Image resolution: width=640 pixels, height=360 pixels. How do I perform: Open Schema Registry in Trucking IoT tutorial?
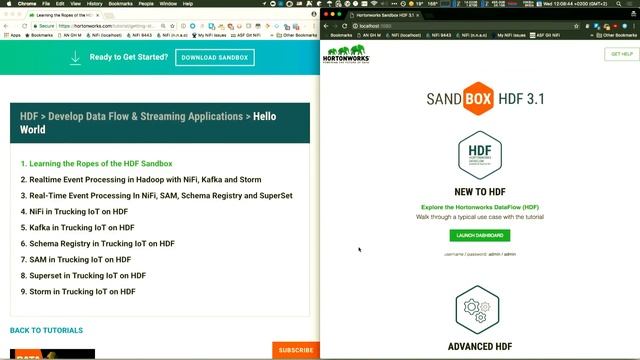(102, 244)
